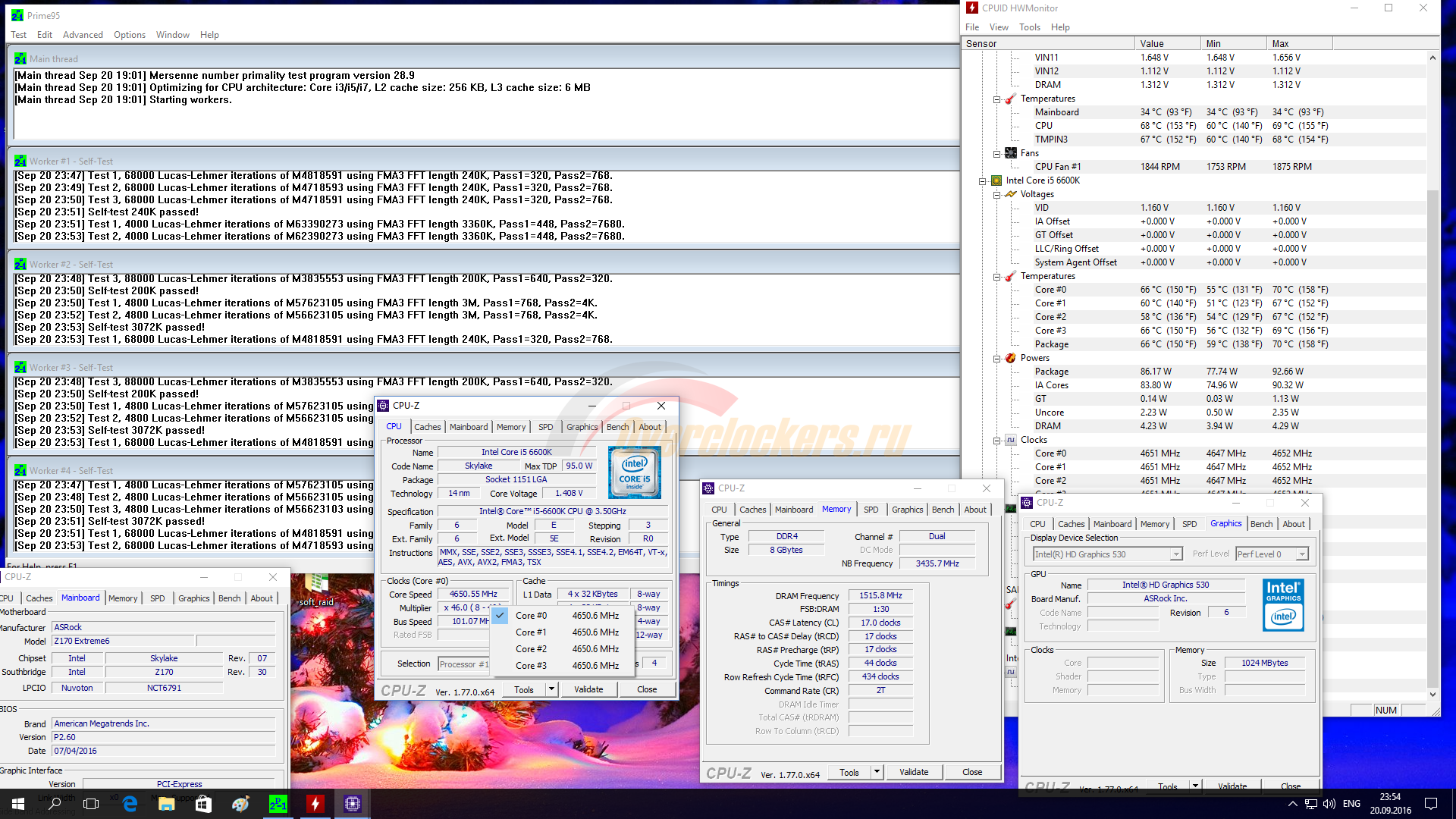
Task: Click the Prime95 icon in the taskbar
Action: 278,803
